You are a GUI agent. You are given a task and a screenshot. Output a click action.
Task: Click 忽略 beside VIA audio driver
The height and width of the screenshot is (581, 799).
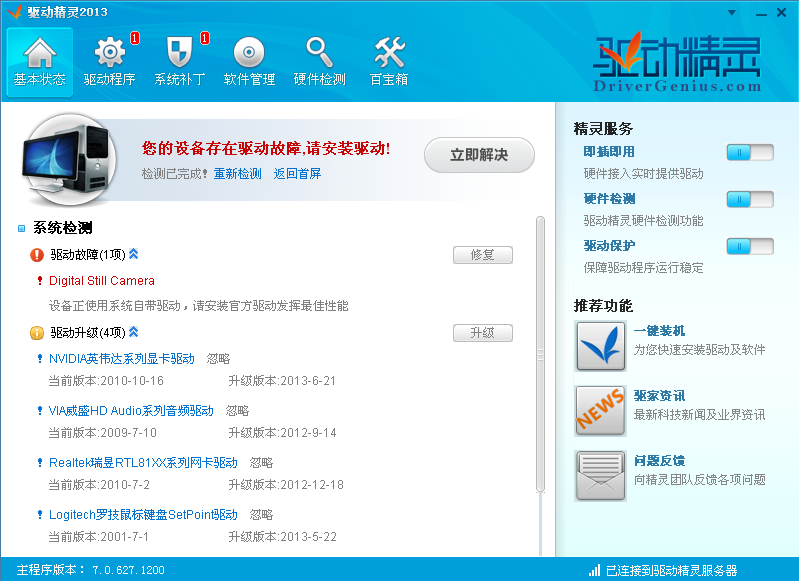click(x=237, y=411)
